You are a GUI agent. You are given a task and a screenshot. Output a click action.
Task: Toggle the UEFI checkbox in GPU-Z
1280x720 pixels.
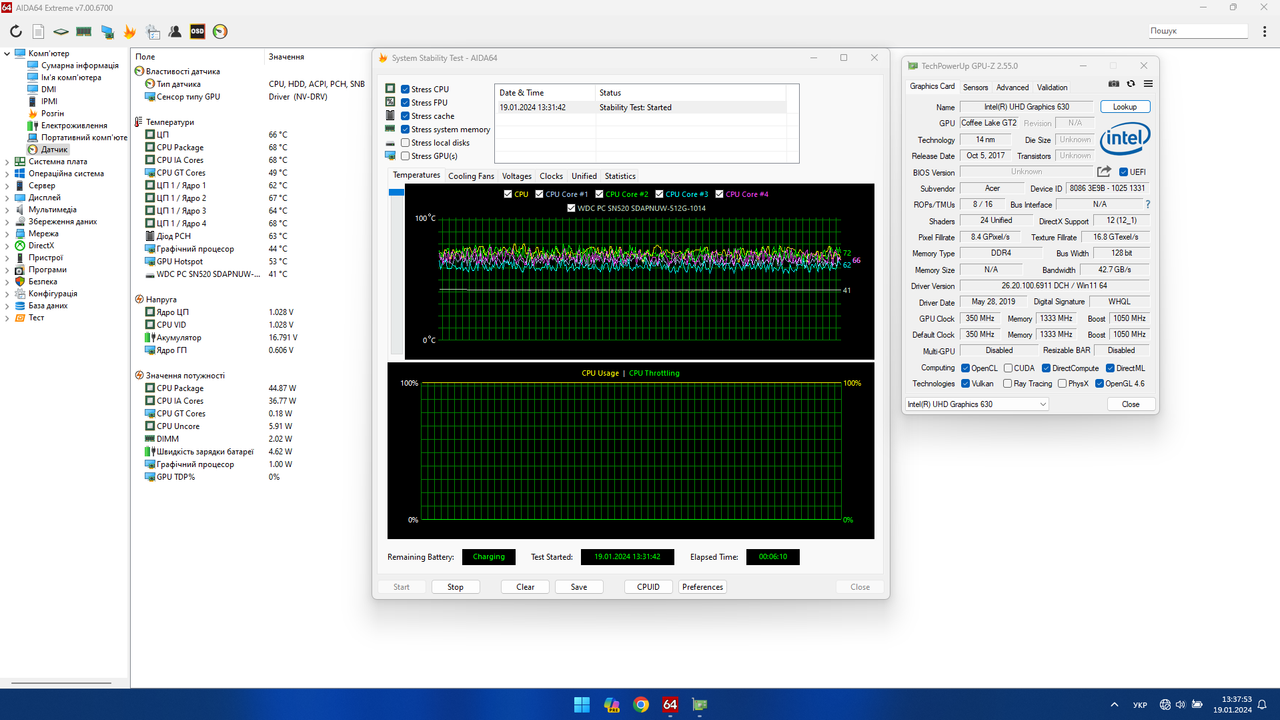pyautogui.click(x=1124, y=172)
